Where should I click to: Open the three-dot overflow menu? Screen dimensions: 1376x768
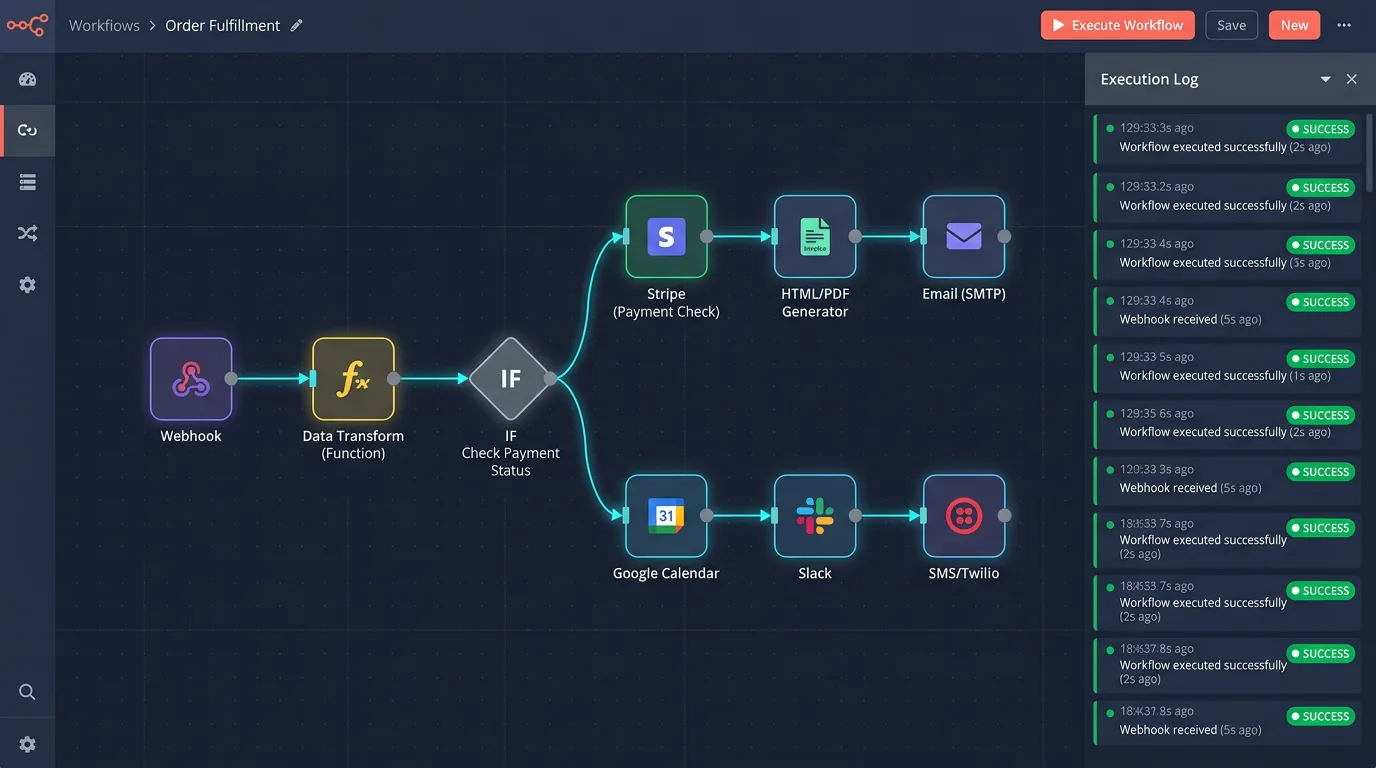pos(1343,25)
